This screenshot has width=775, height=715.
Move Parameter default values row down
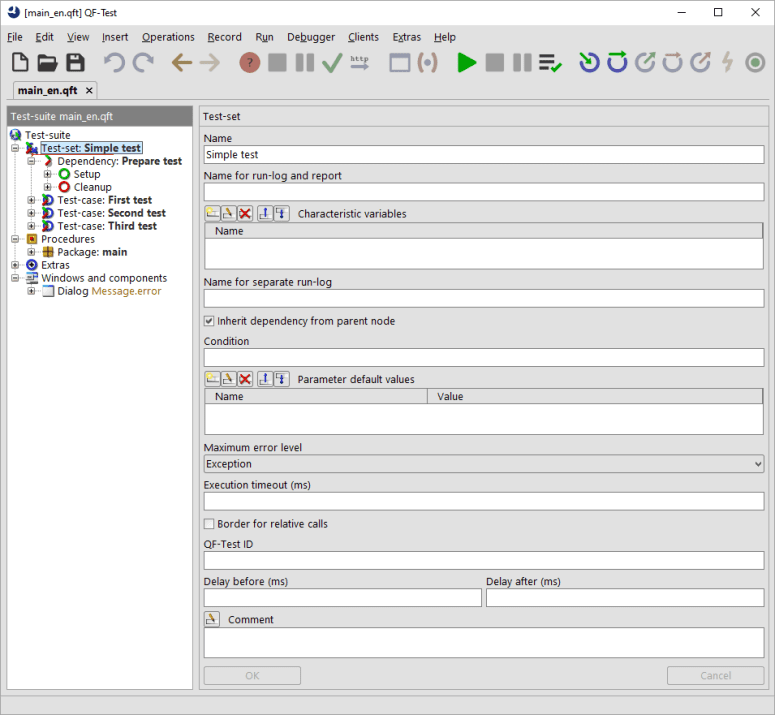(281, 379)
